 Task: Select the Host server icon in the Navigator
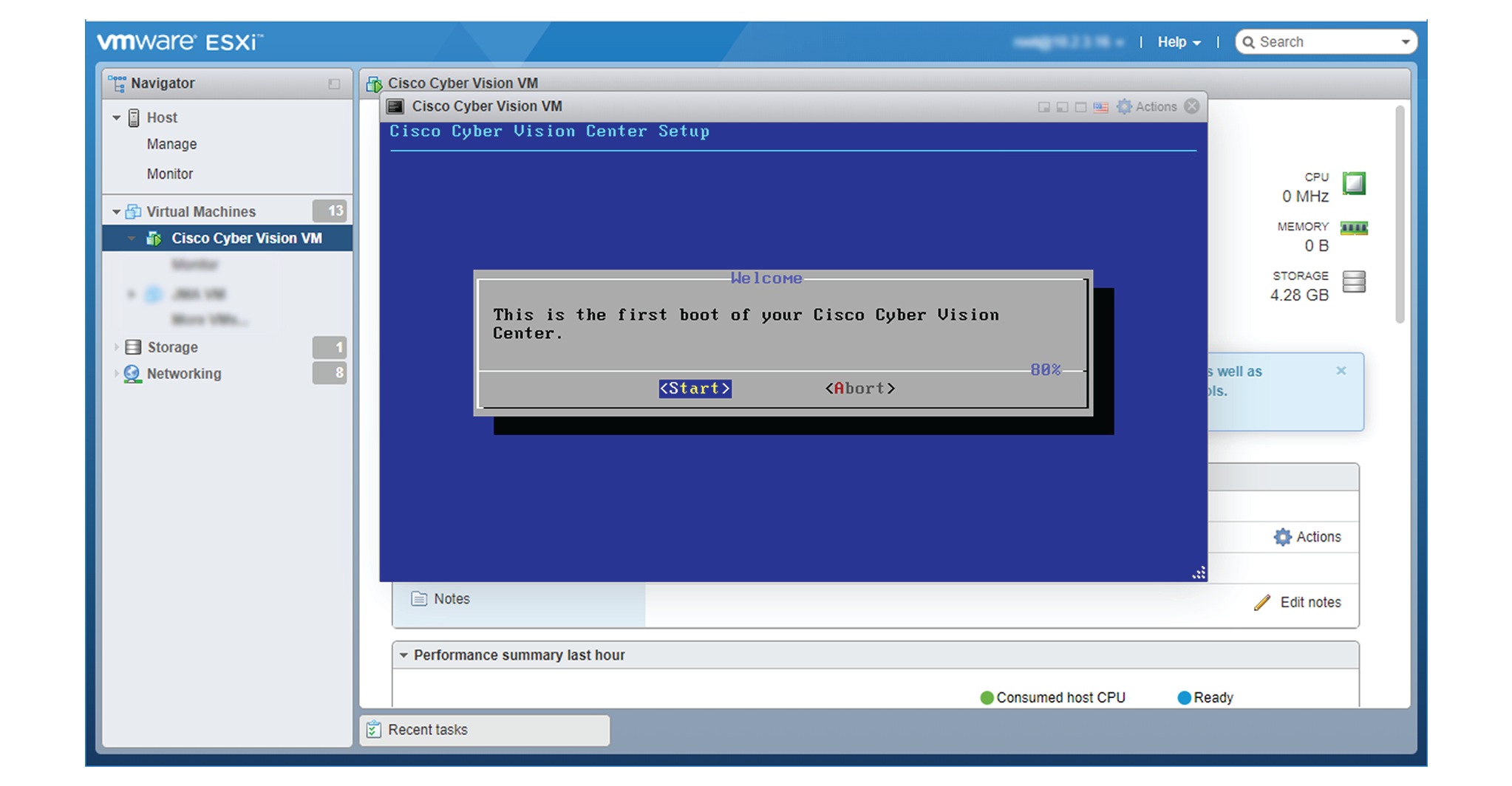coord(134,117)
